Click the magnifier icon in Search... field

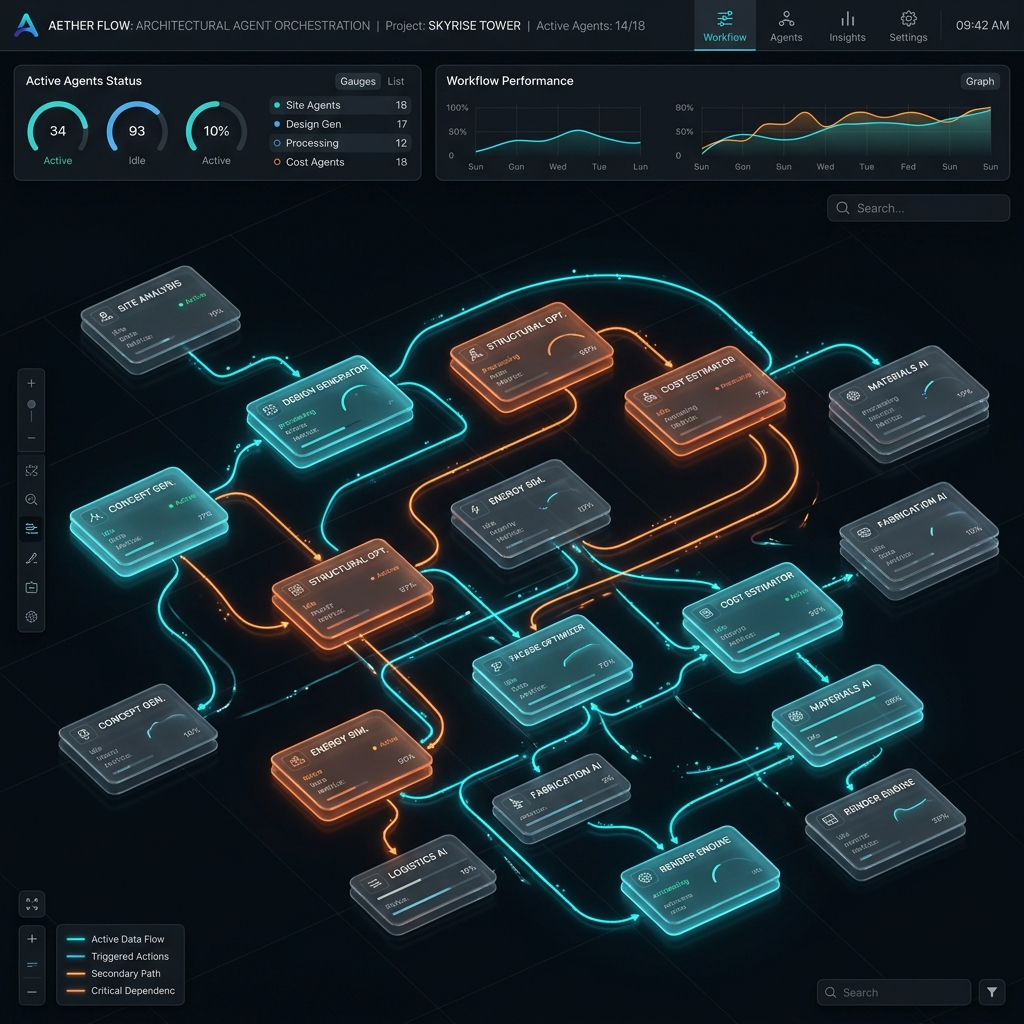pyautogui.click(x=842, y=208)
